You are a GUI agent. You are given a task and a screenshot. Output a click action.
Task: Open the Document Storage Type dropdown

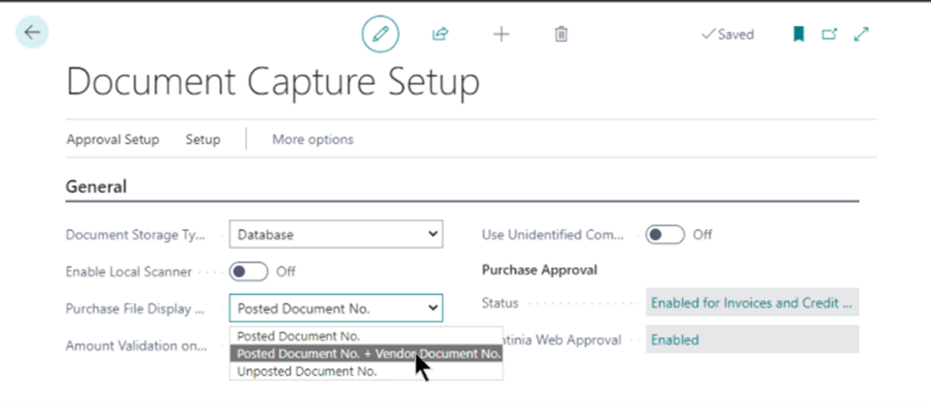coord(336,235)
